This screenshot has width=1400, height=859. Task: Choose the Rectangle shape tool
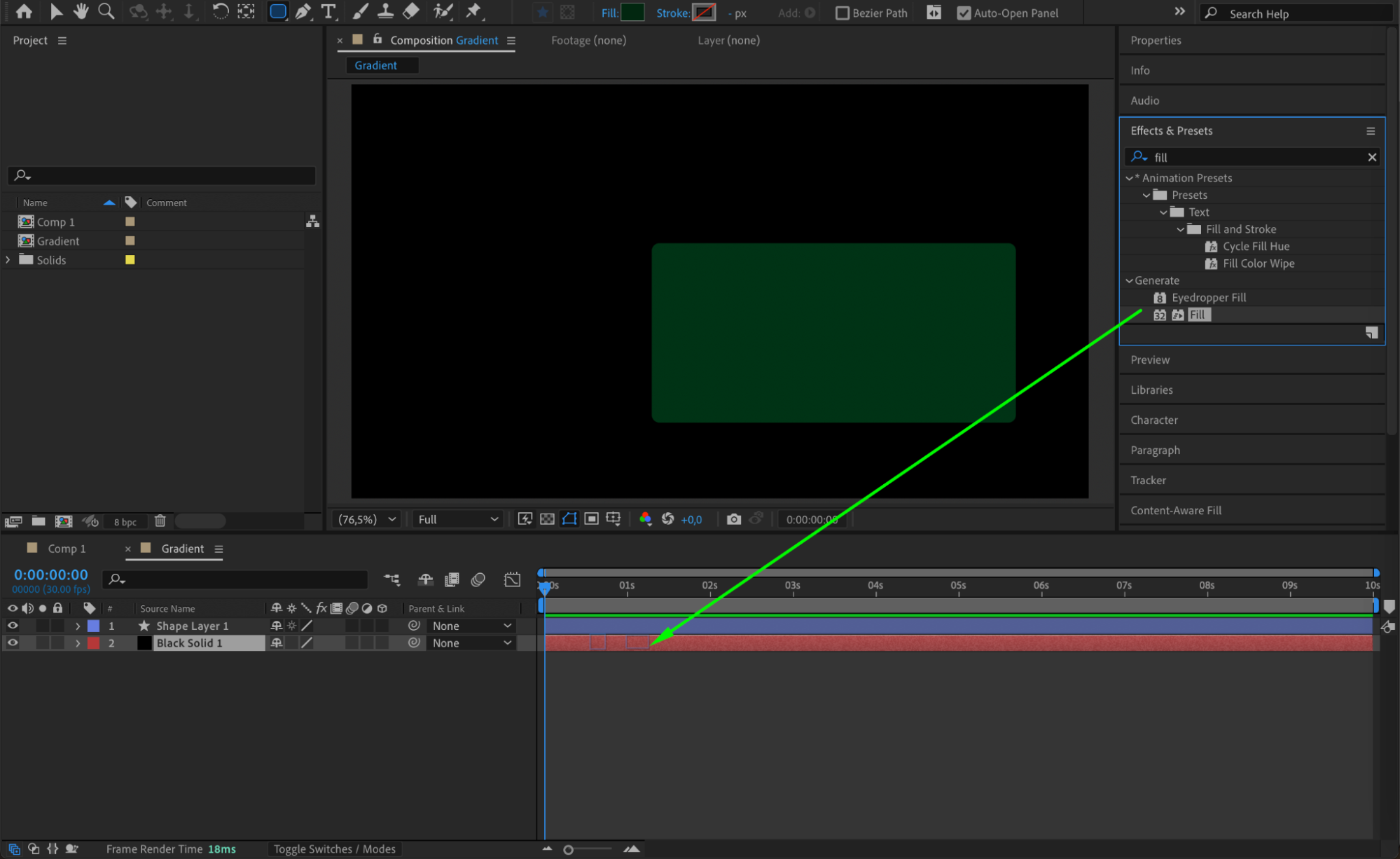click(277, 11)
